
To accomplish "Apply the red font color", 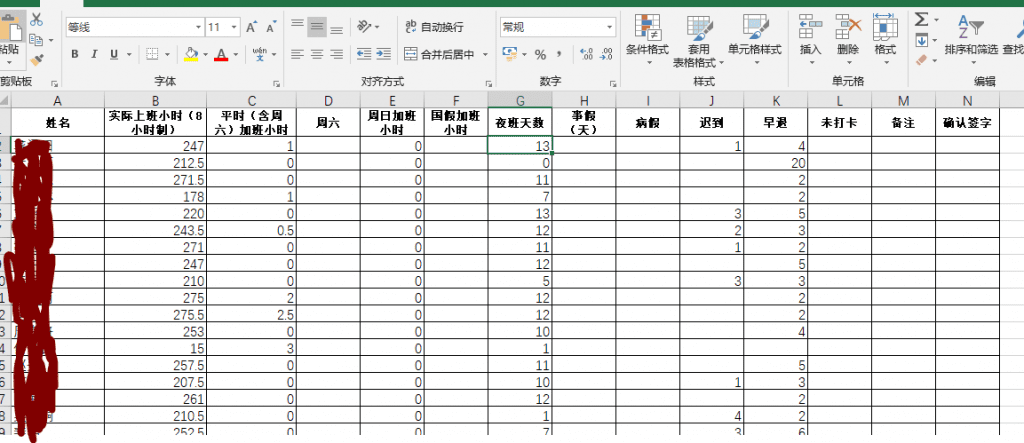I will point(221,54).
